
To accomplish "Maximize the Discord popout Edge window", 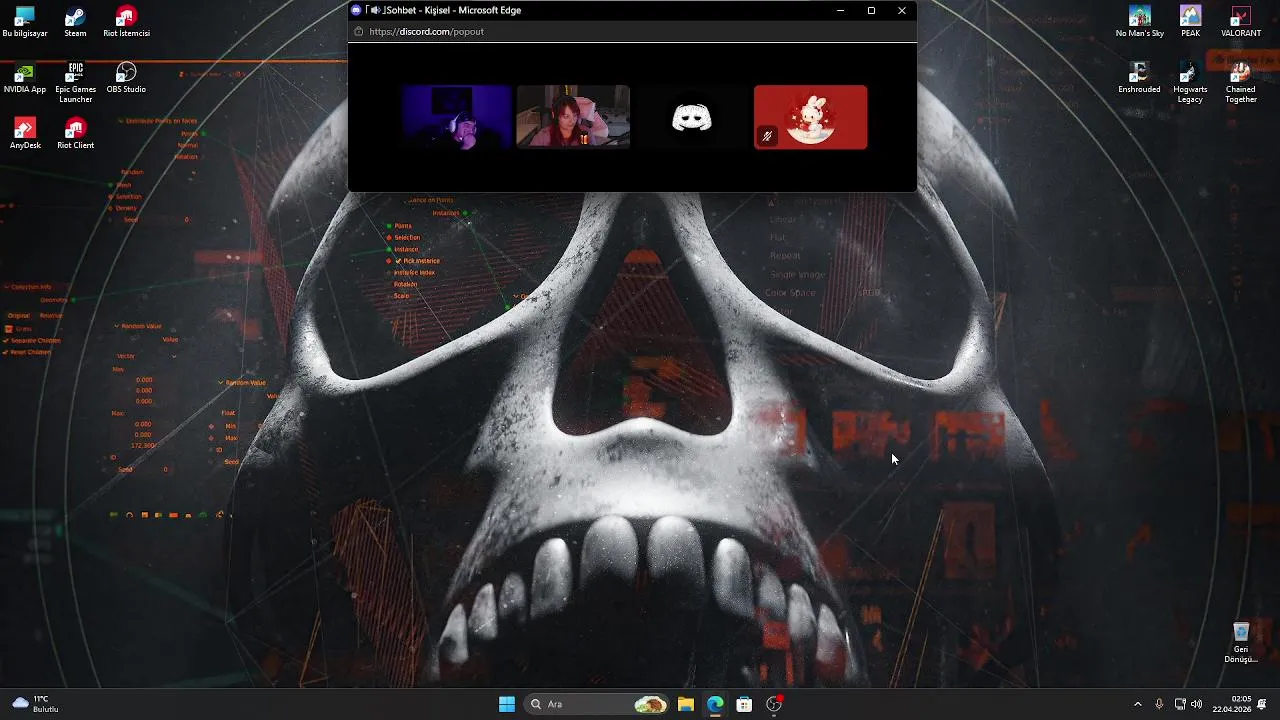I will (x=871, y=10).
